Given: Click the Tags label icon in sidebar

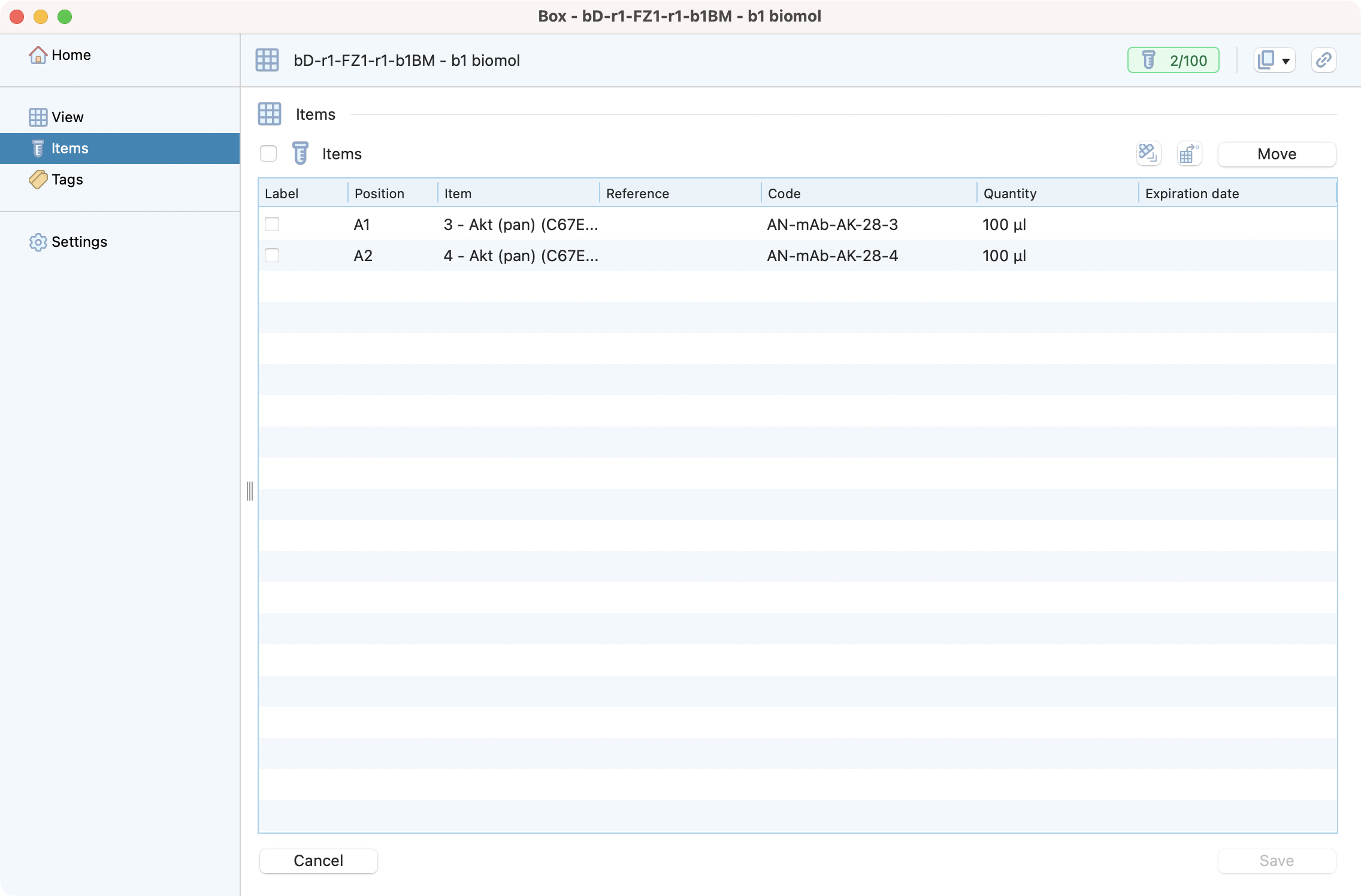Looking at the screenshot, I should 38,180.
